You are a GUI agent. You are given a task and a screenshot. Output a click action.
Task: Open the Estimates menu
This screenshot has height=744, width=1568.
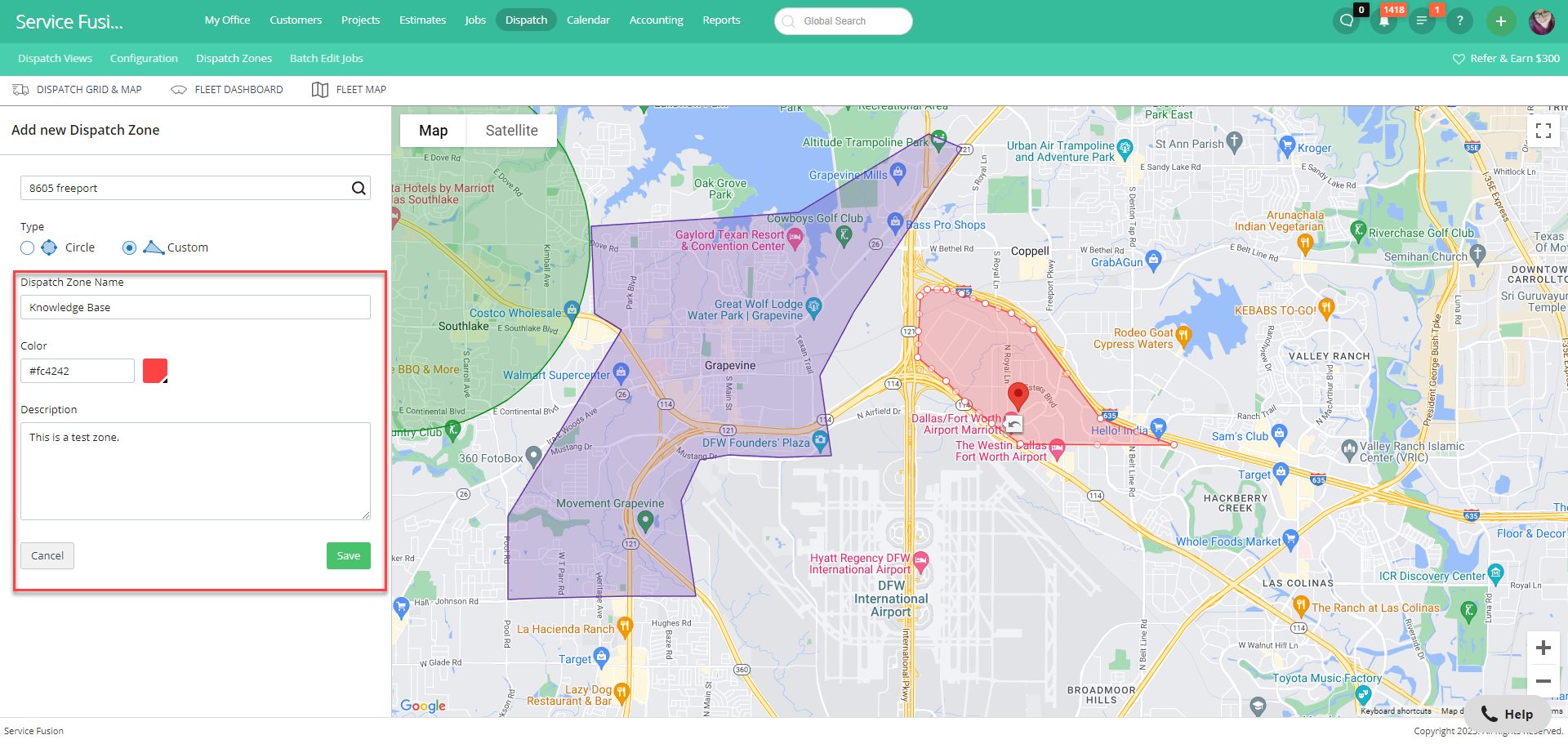tap(422, 20)
